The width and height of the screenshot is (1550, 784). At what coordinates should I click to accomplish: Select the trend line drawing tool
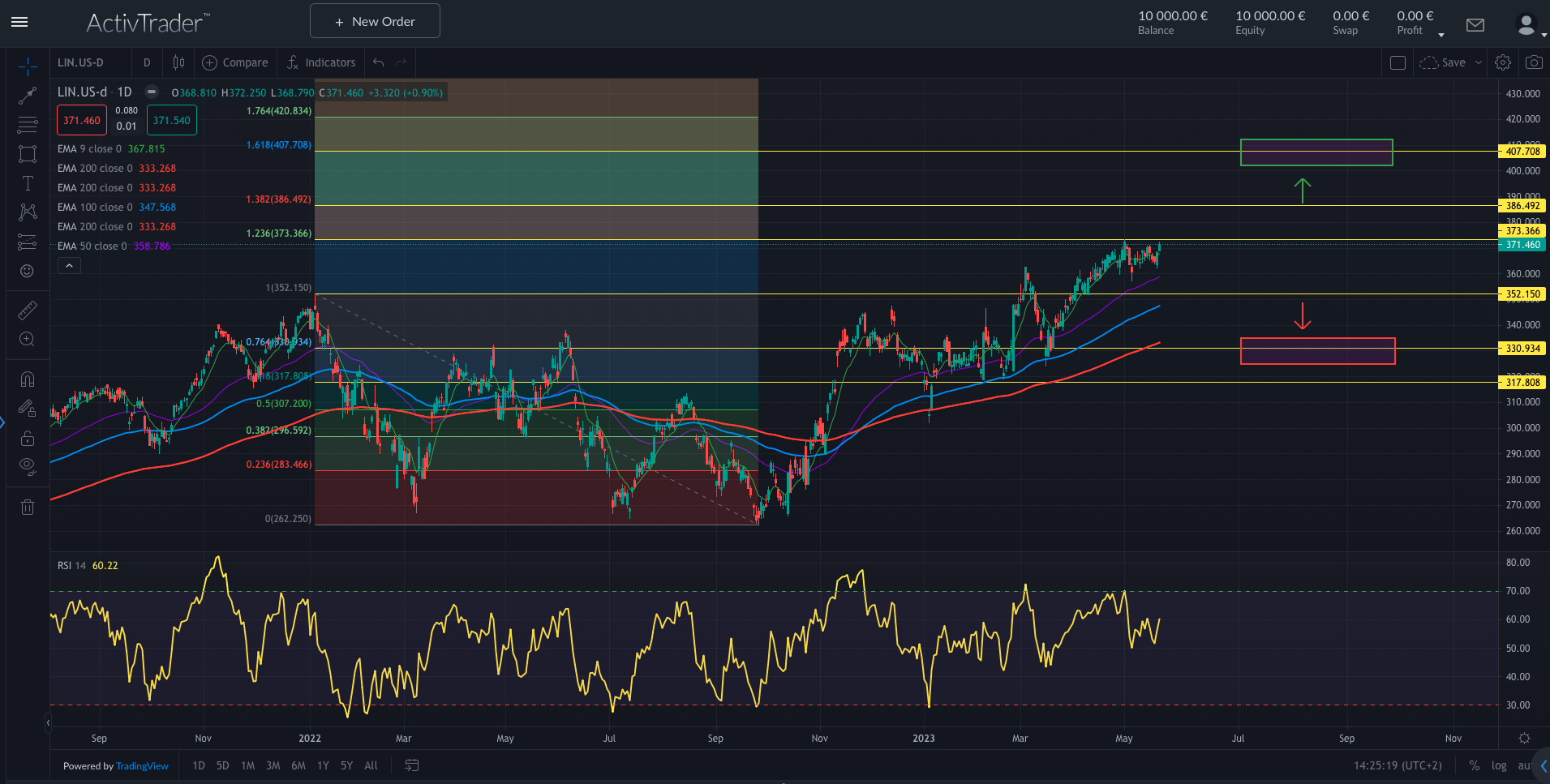point(28,96)
